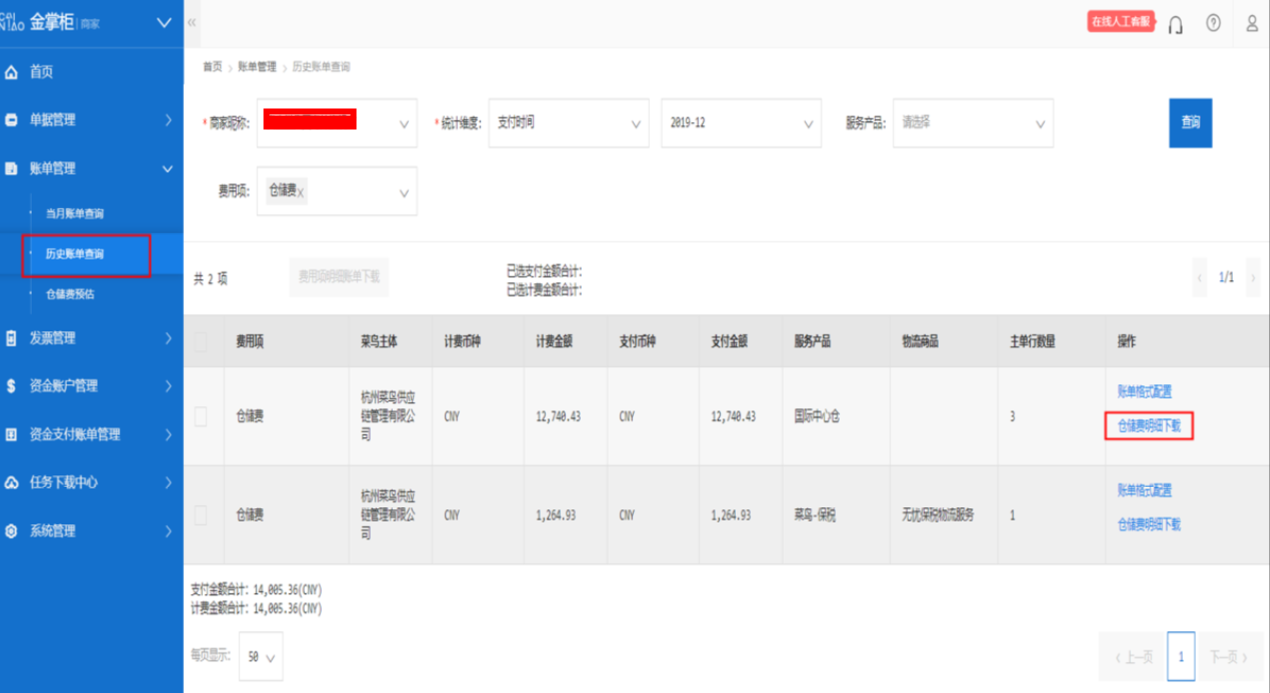The image size is (1270, 693).
Task: Click the 在线人工客服 button
Action: click(1121, 21)
